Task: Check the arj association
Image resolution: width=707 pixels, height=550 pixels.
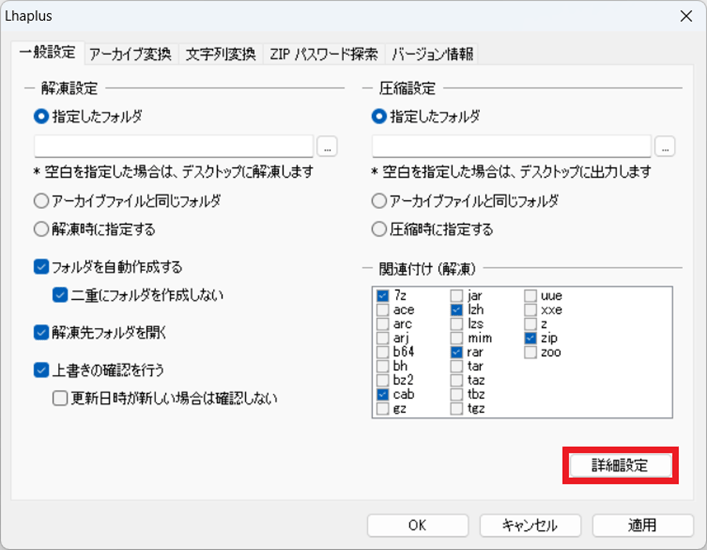Action: point(383,338)
